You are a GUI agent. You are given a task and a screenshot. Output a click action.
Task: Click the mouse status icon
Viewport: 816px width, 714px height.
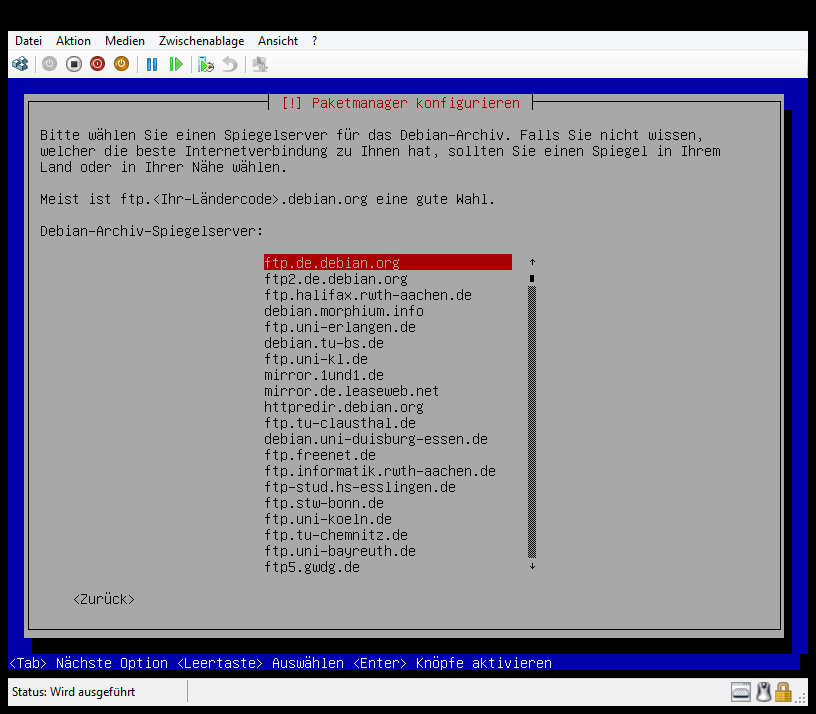[763, 692]
